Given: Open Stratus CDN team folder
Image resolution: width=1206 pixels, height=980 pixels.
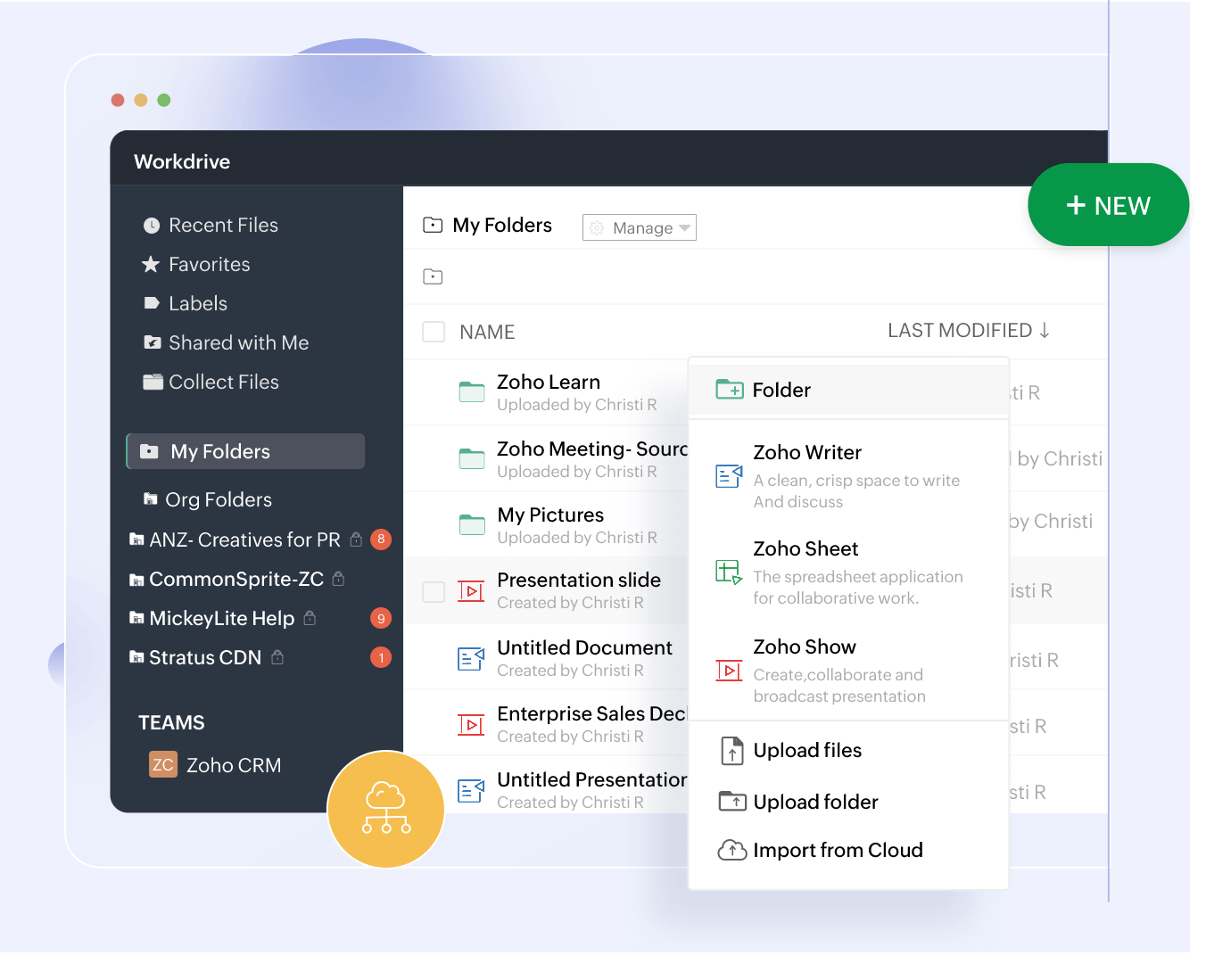Looking at the screenshot, I should [x=205, y=657].
